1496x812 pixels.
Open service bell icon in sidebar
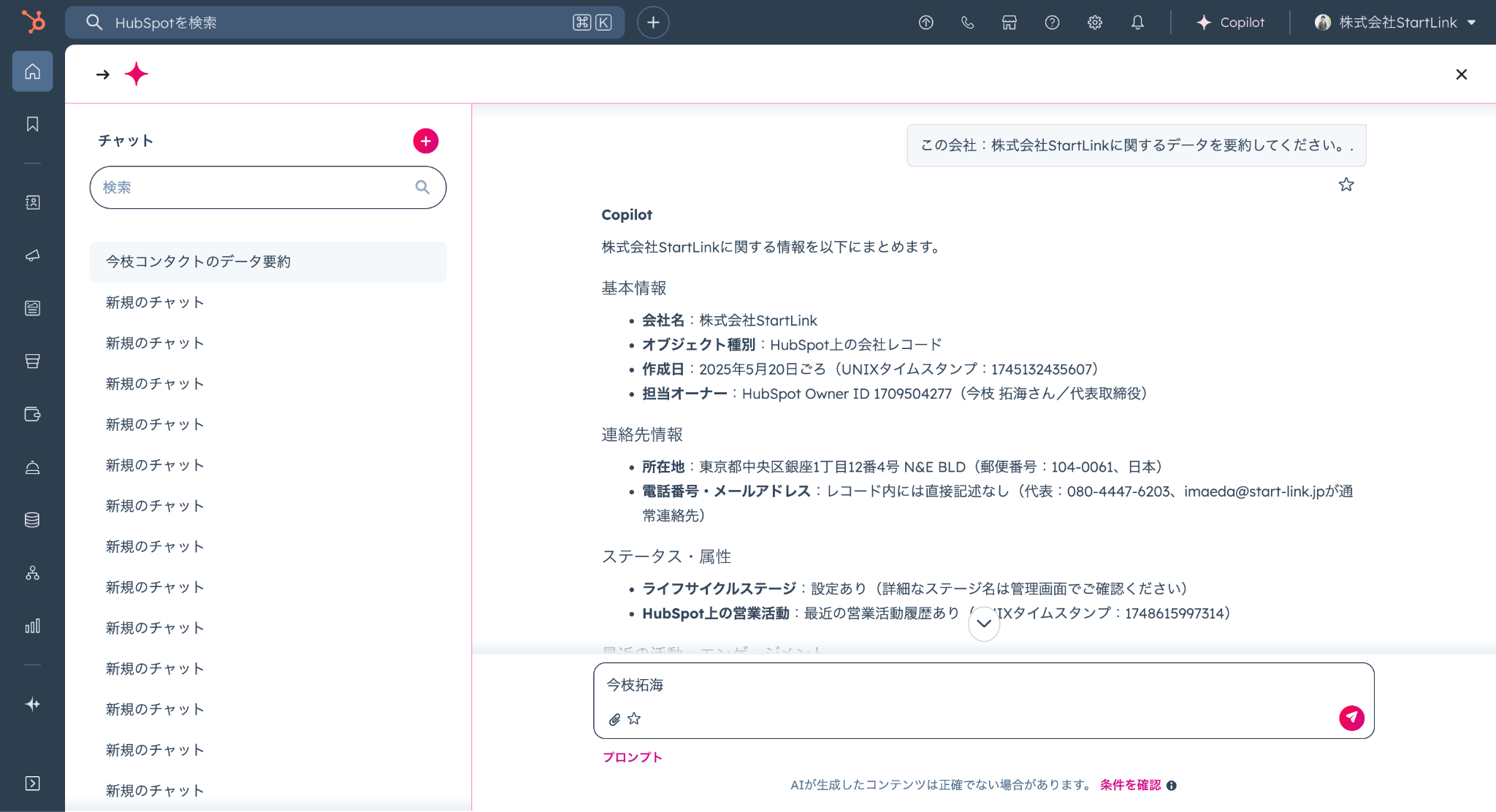click(x=32, y=467)
